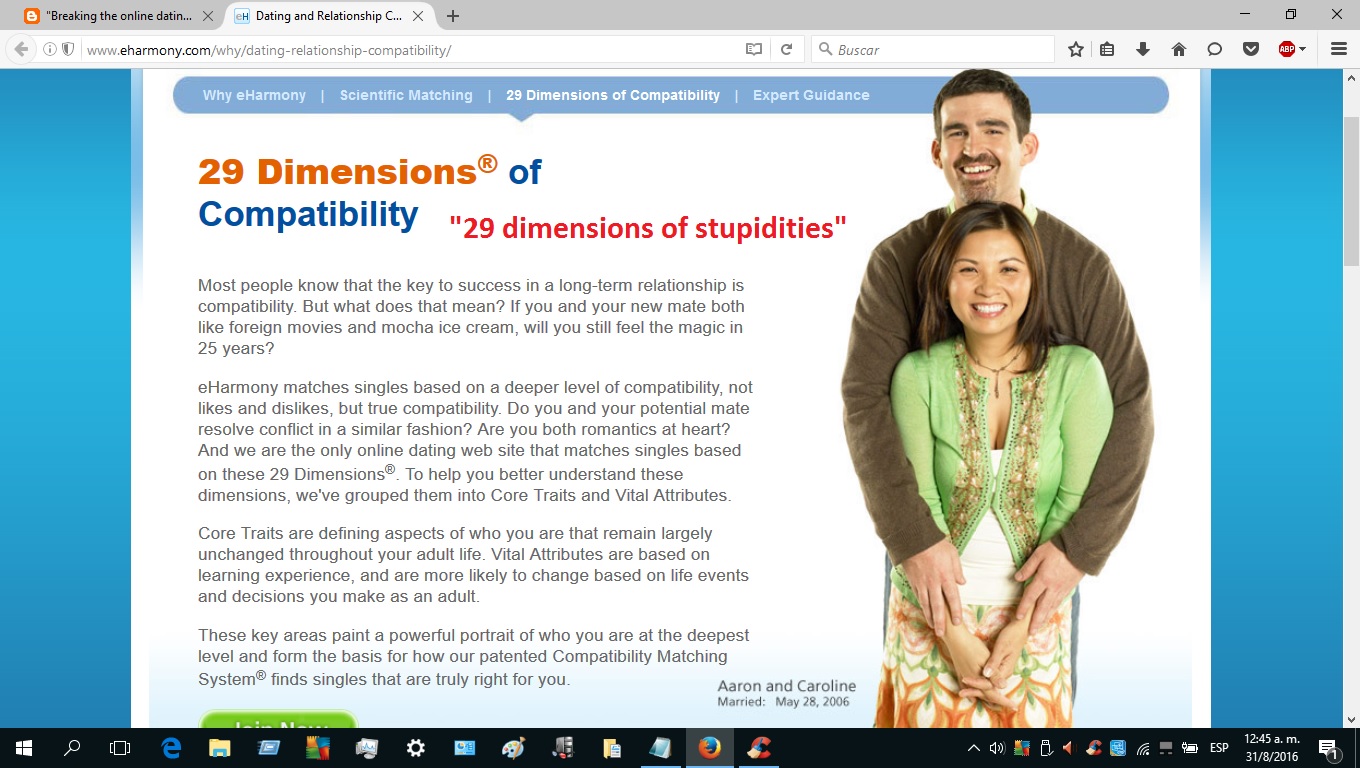Open the taskbar clock and calendar
The image size is (1360, 768).
[1272, 748]
